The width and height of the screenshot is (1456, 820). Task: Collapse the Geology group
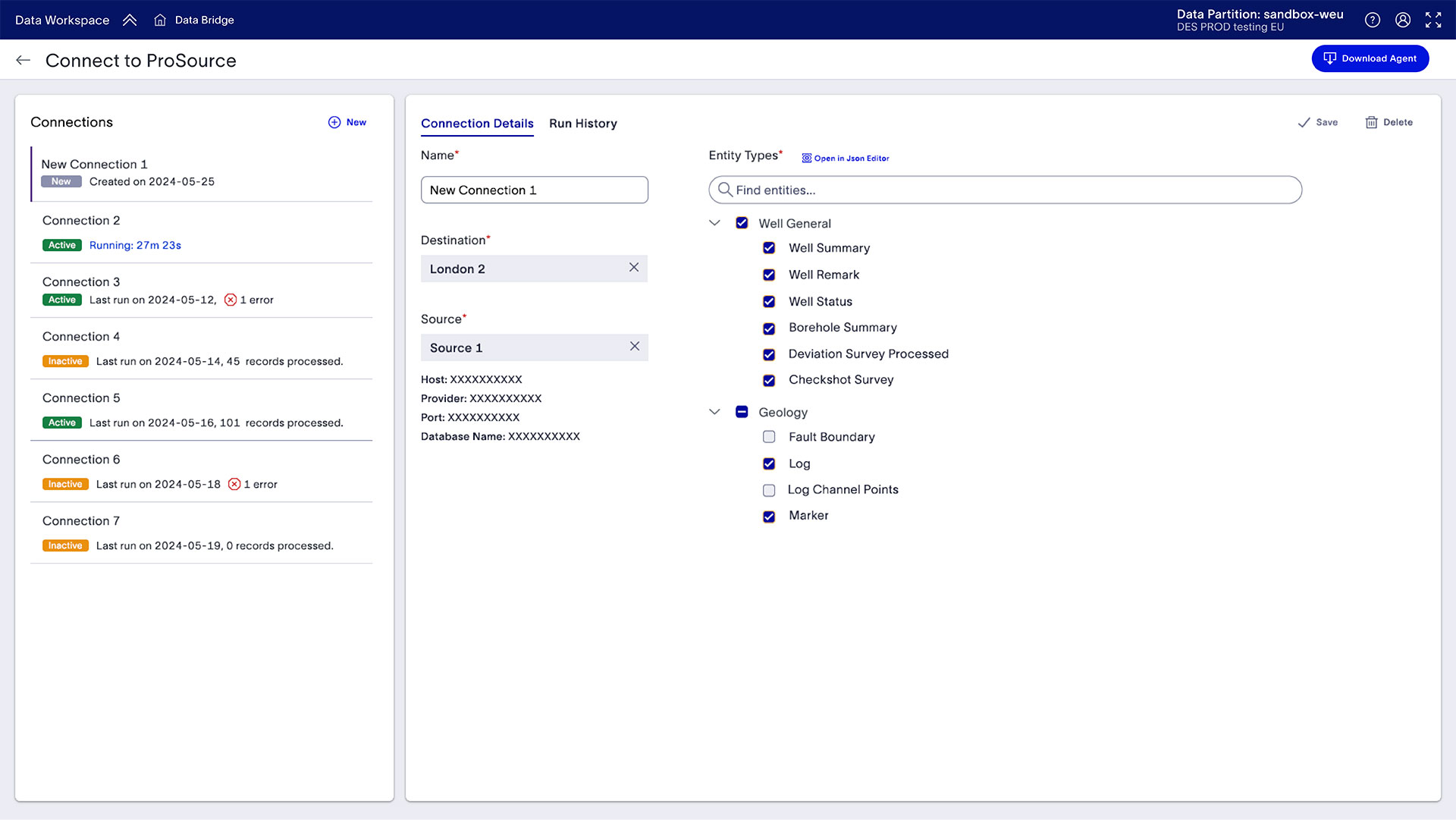pyautogui.click(x=714, y=412)
